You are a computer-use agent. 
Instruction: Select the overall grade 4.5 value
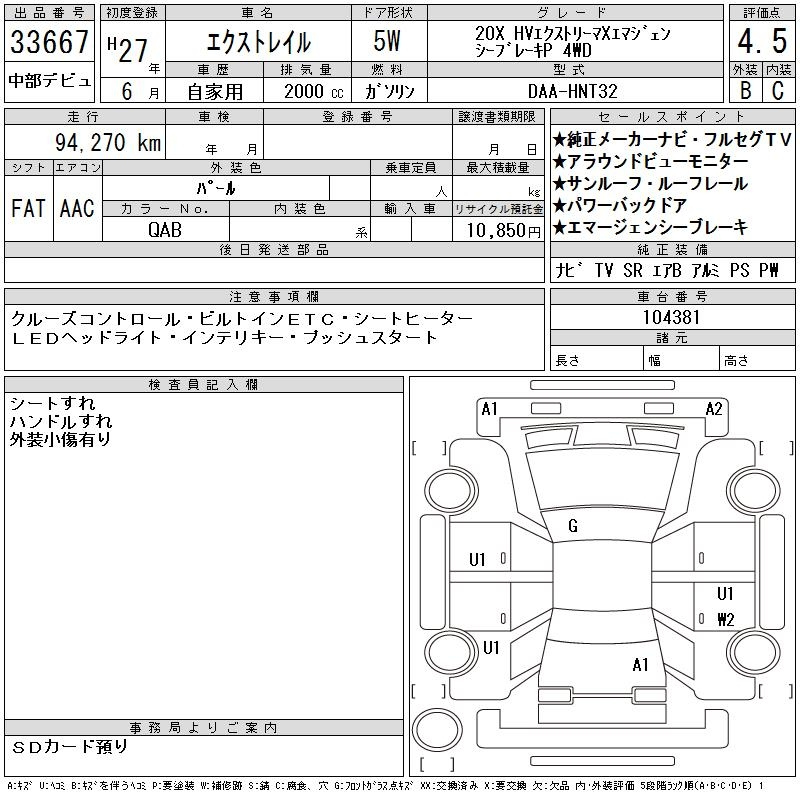click(762, 41)
